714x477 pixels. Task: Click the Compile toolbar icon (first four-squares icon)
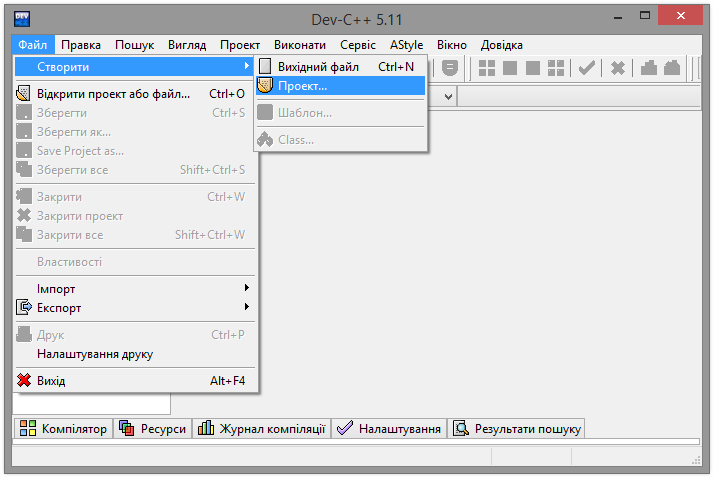pos(487,68)
